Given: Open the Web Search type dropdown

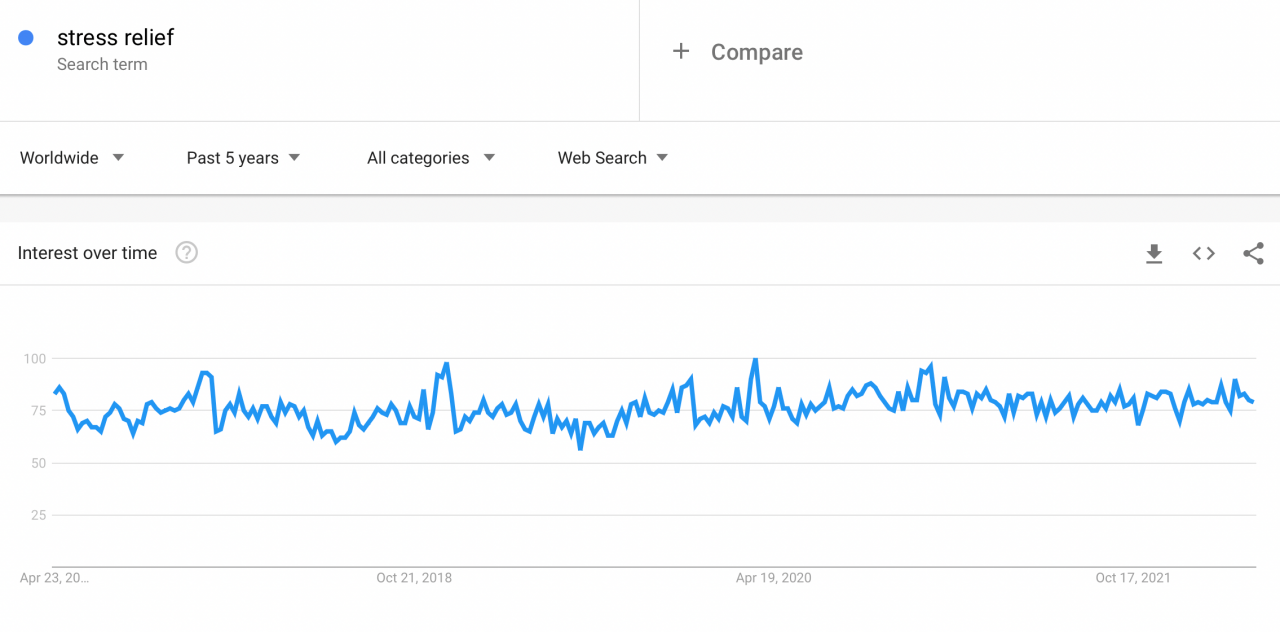Looking at the screenshot, I should pos(601,157).
